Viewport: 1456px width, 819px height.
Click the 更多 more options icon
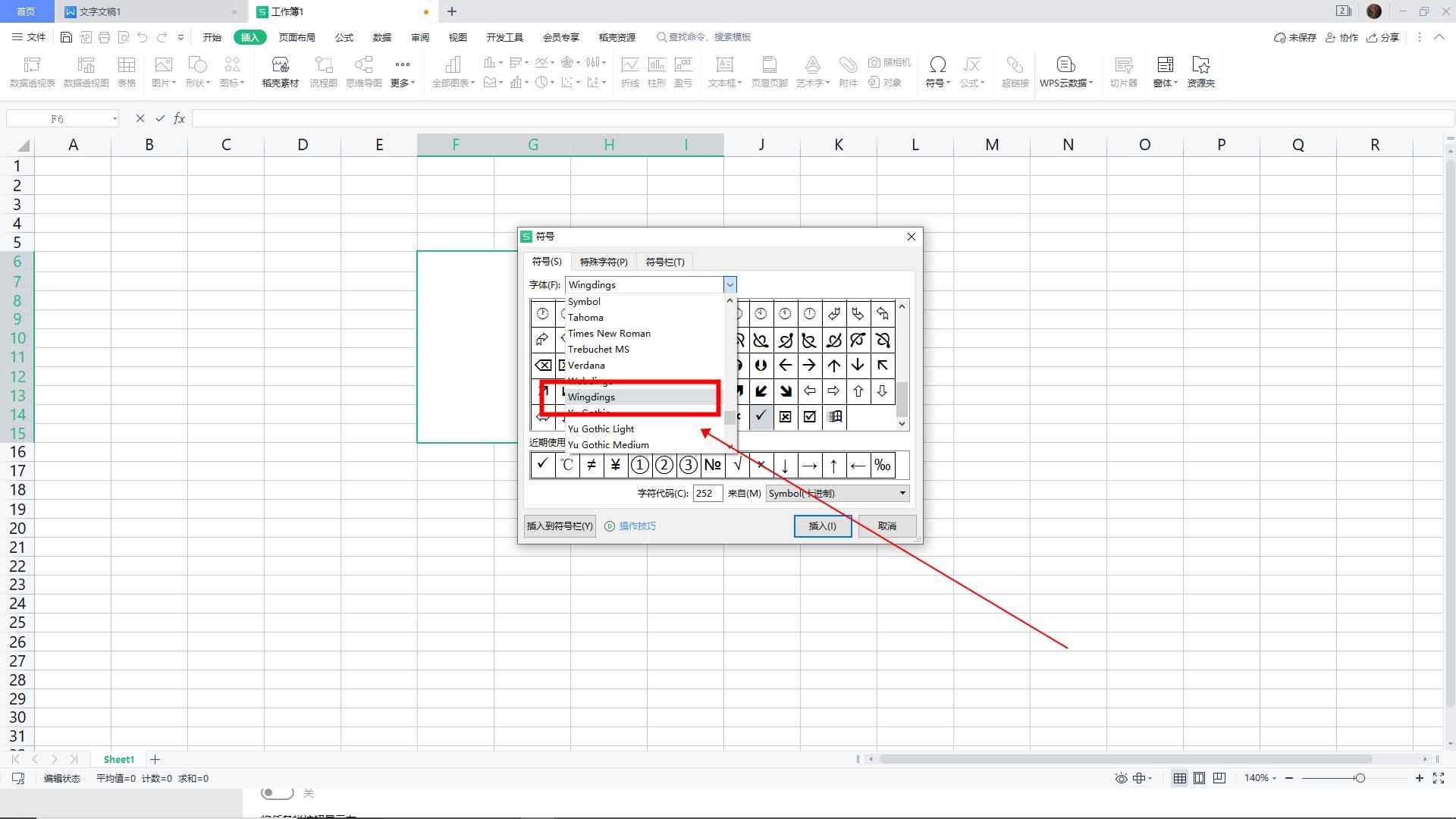[x=402, y=71]
